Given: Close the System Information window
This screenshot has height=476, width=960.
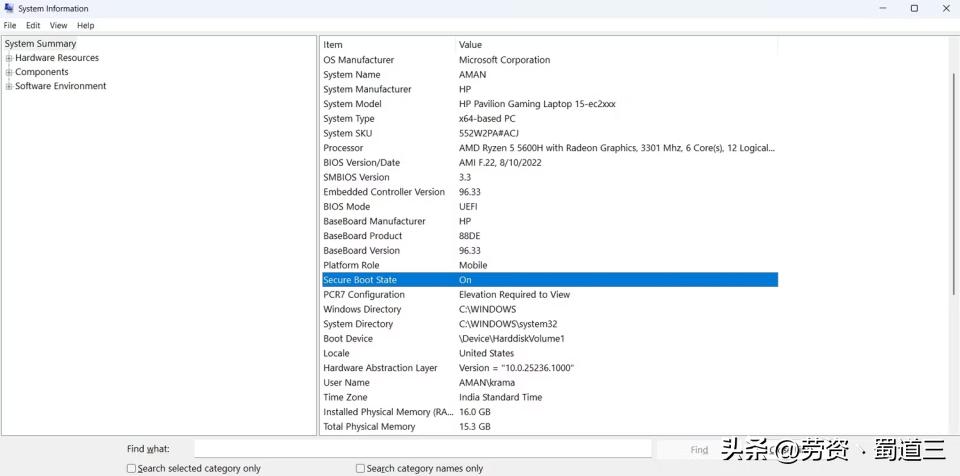Looking at the screenshot, I should coord(945,9).
